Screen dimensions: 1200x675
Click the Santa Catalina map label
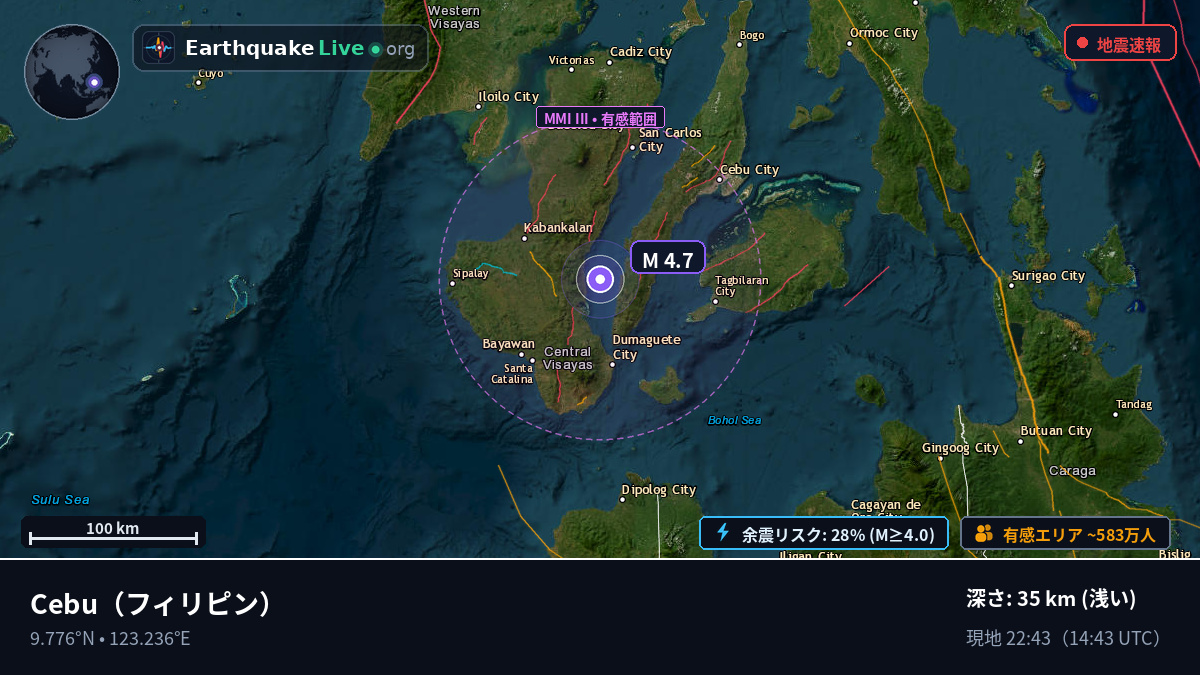[x=512, y=374]
